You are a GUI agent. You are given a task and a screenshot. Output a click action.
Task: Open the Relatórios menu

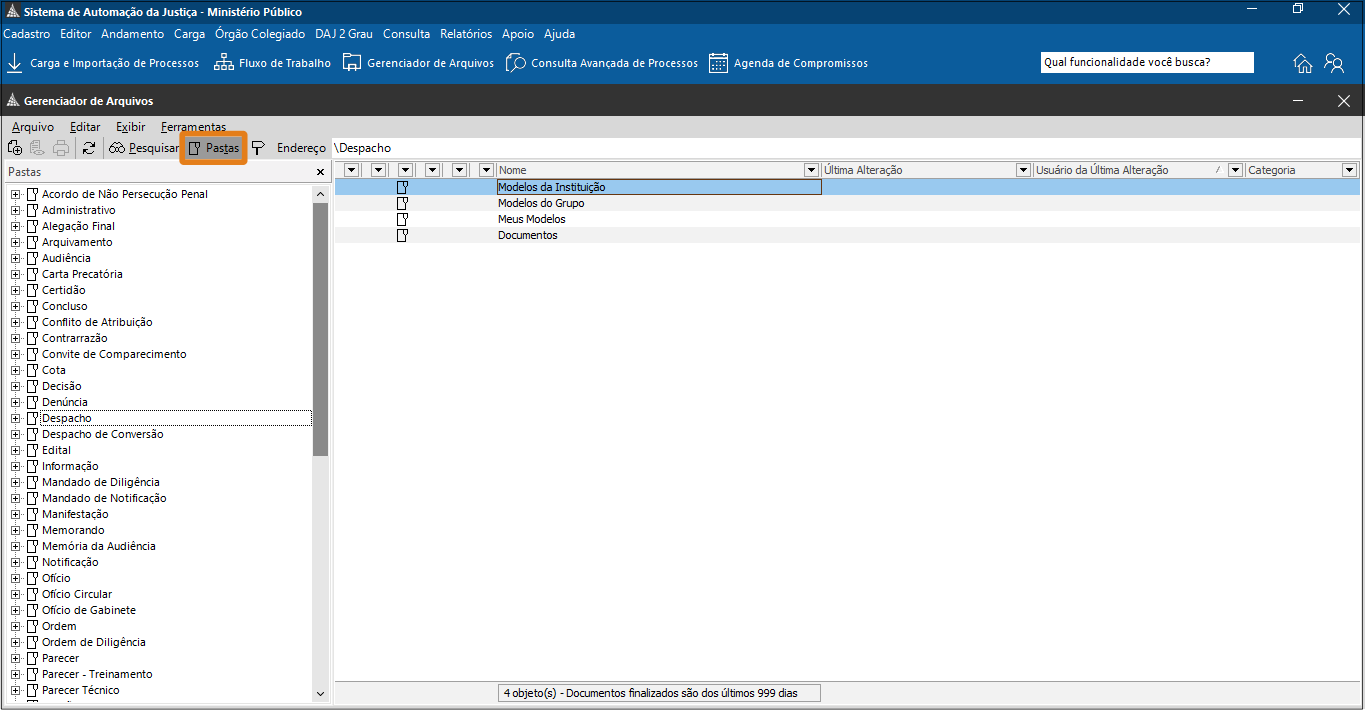coord(465,33)
